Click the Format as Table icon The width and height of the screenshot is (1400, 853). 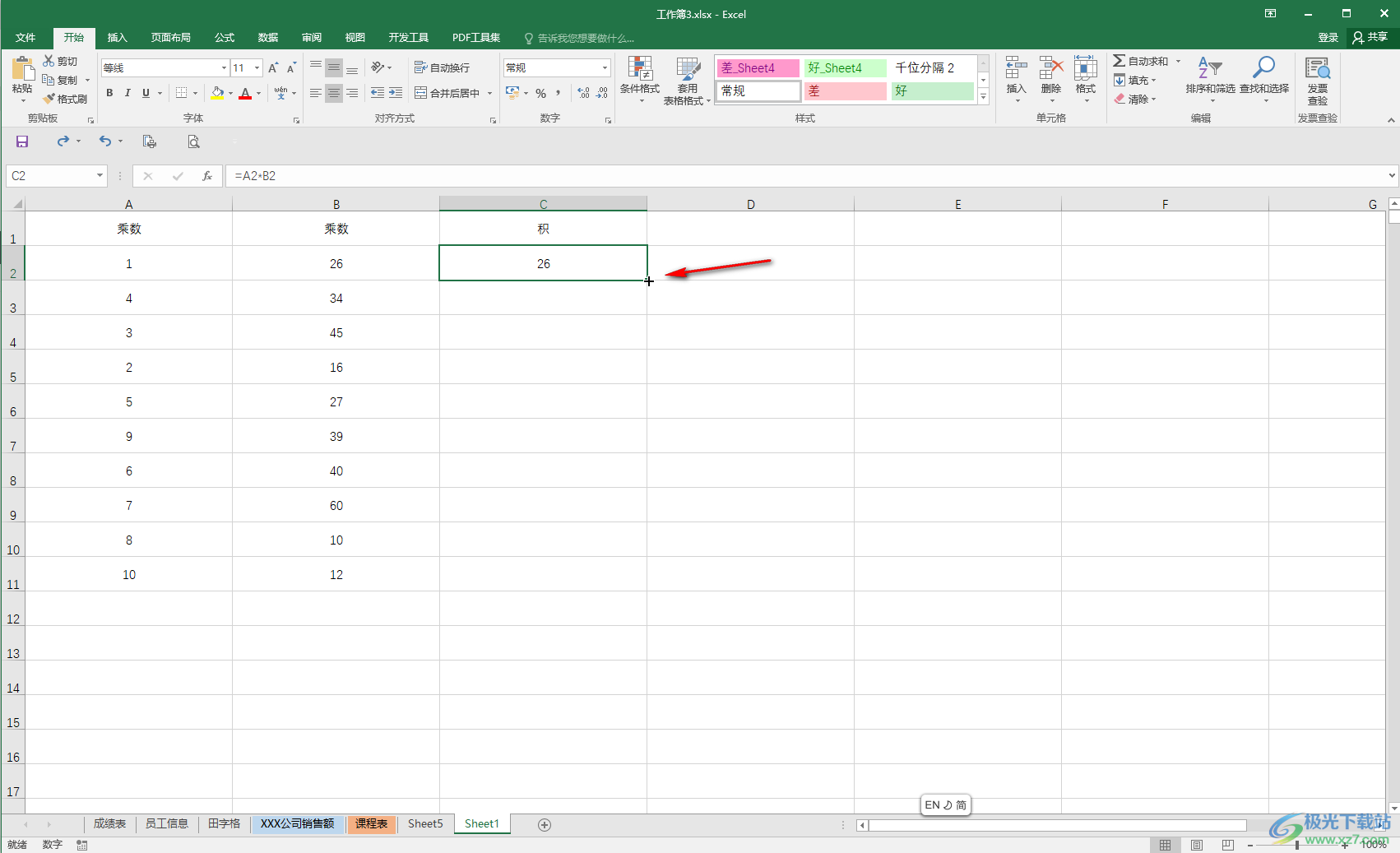(688, 69)
